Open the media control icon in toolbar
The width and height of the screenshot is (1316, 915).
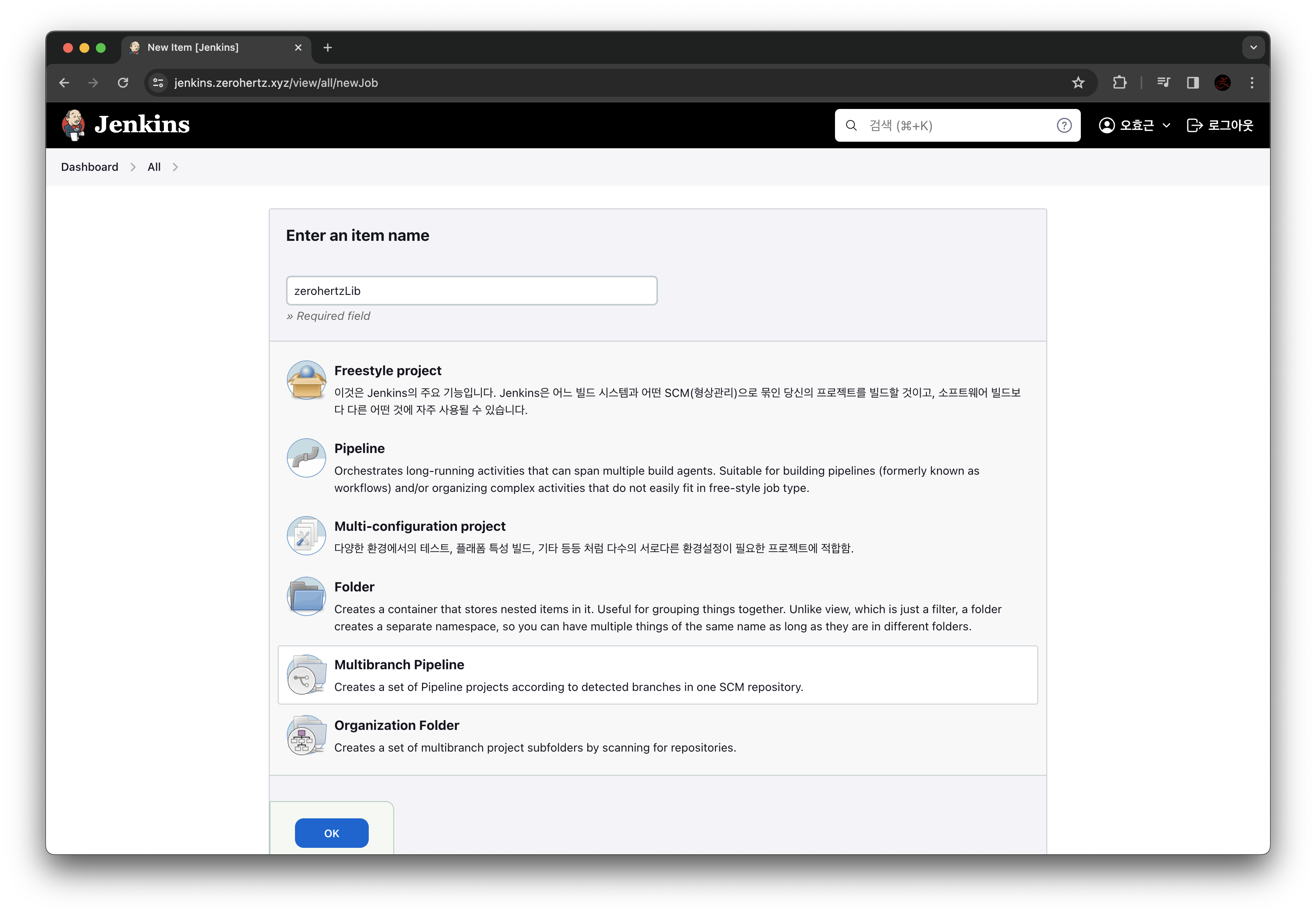point(1163,82)
